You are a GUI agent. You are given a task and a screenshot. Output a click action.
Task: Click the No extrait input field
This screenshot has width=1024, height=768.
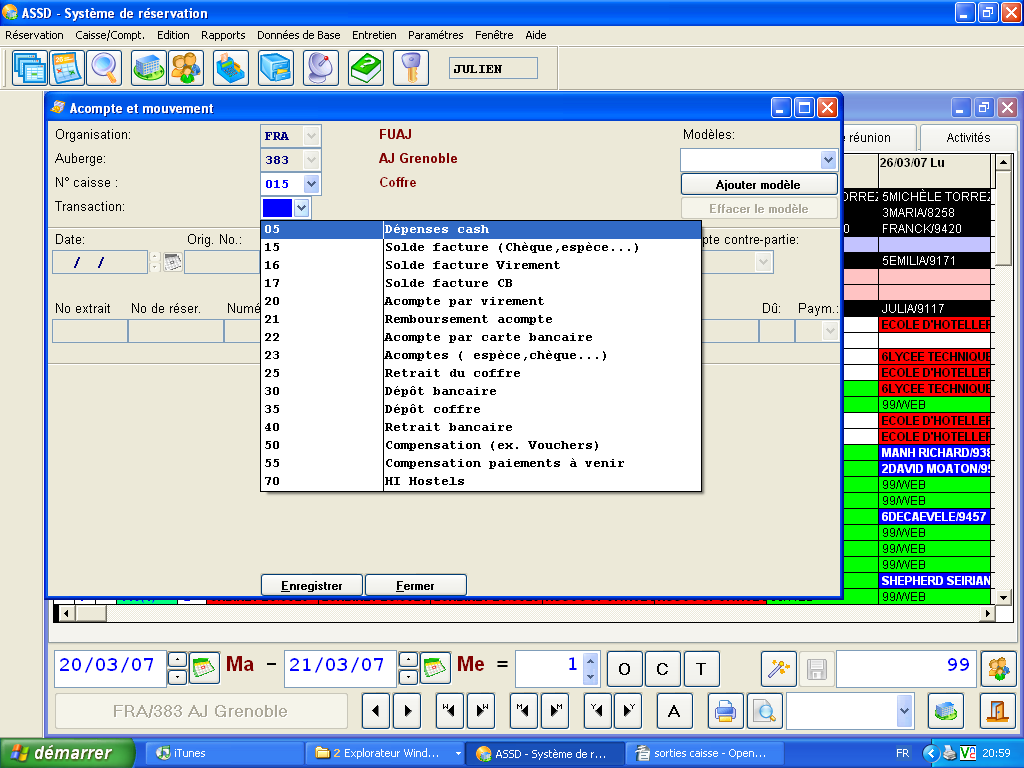[x=89, y=331]
